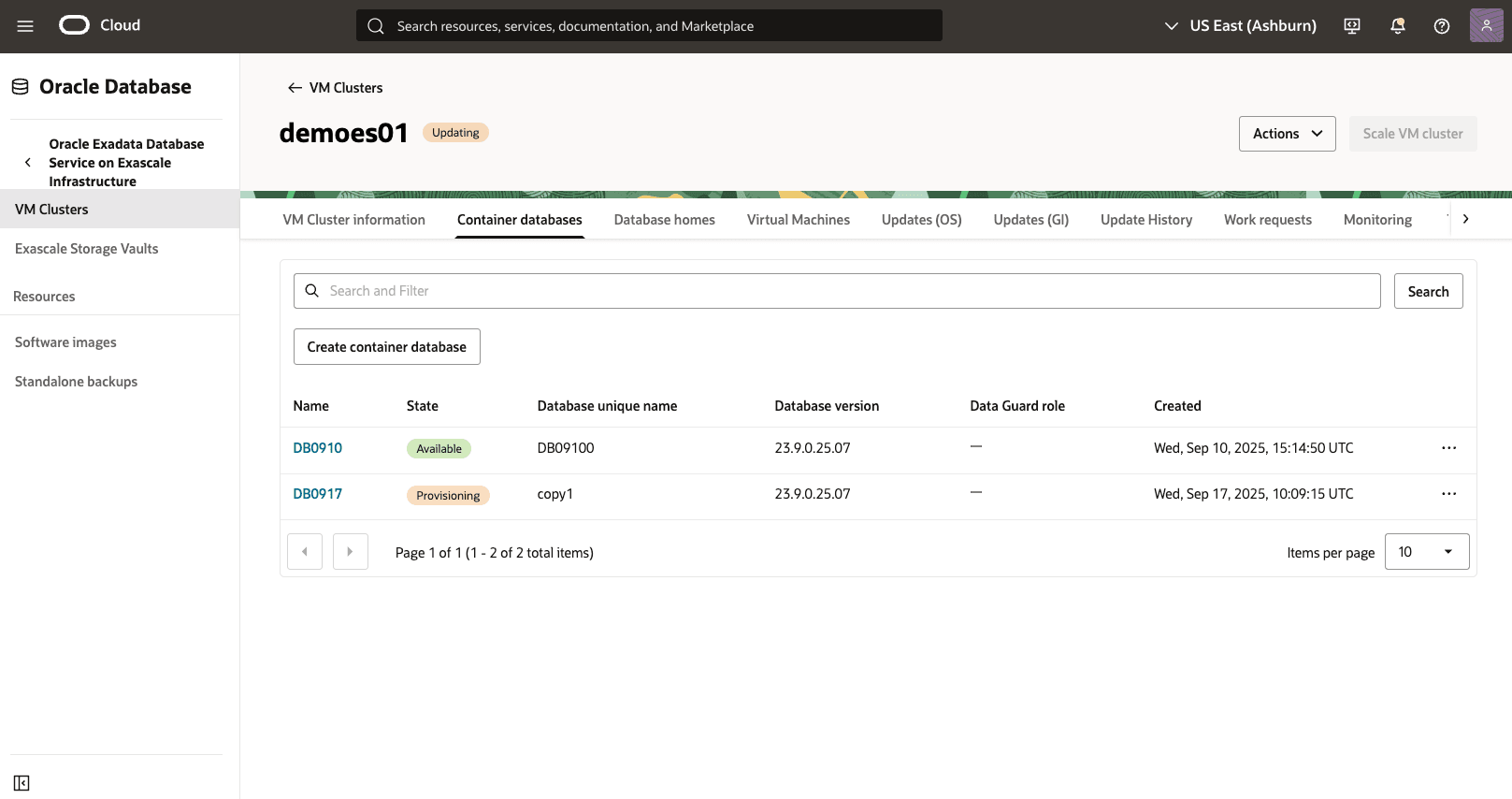Open the DB0917 database link

click(318, 494)
